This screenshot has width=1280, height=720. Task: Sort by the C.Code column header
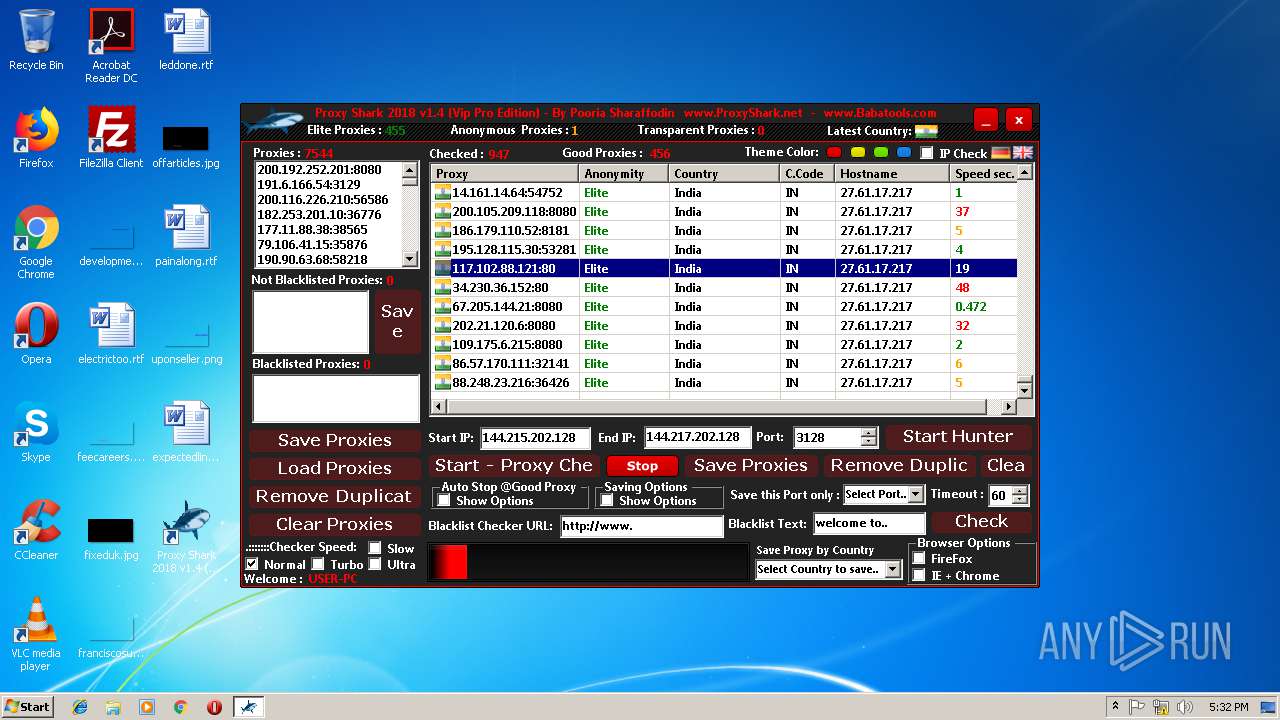tap(807, 174)
